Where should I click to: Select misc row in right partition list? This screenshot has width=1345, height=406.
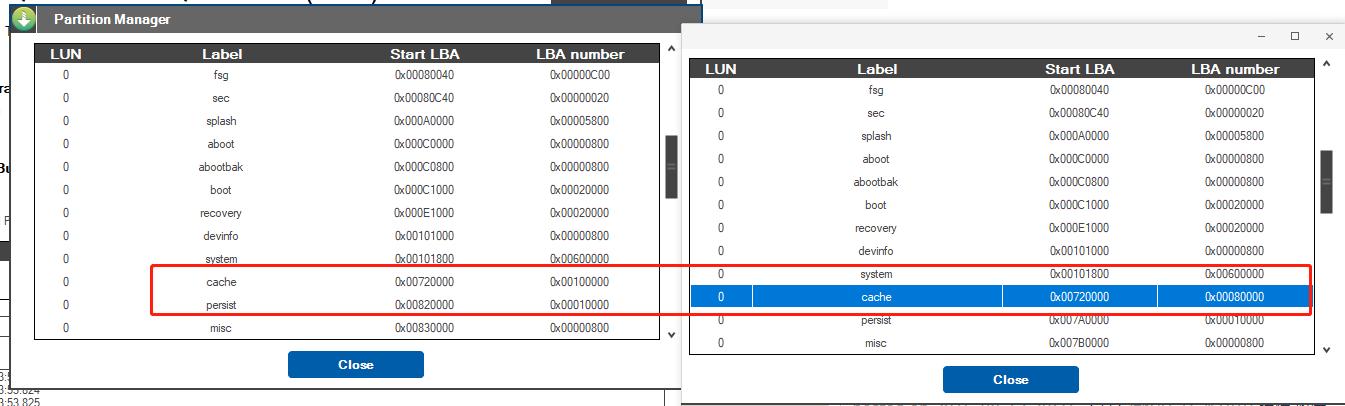click(x=1002, y=343)
